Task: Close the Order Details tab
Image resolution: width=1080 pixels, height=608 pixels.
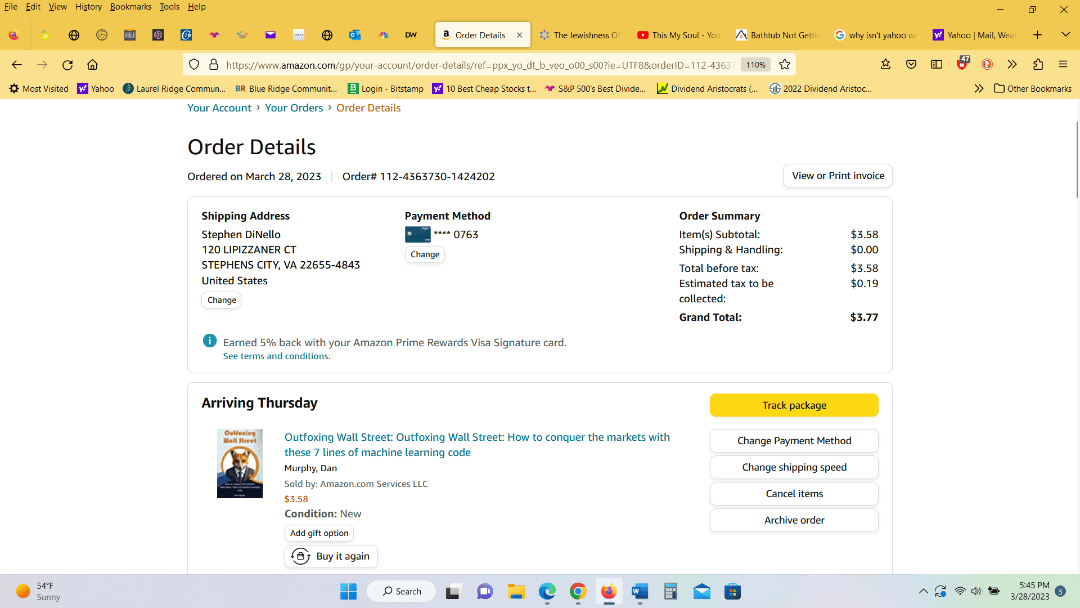Action: point(519,35)
